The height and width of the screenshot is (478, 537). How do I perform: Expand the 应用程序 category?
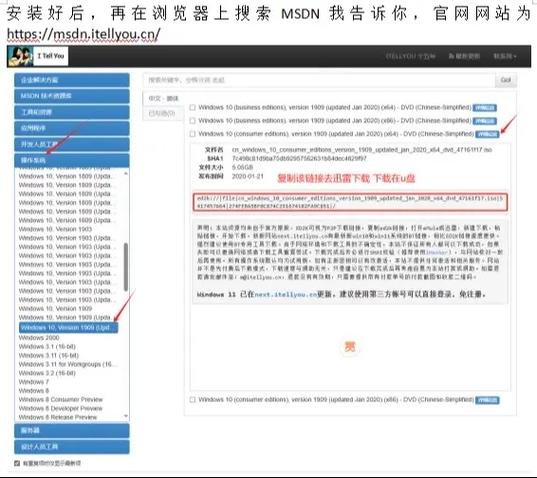(72, 128)
